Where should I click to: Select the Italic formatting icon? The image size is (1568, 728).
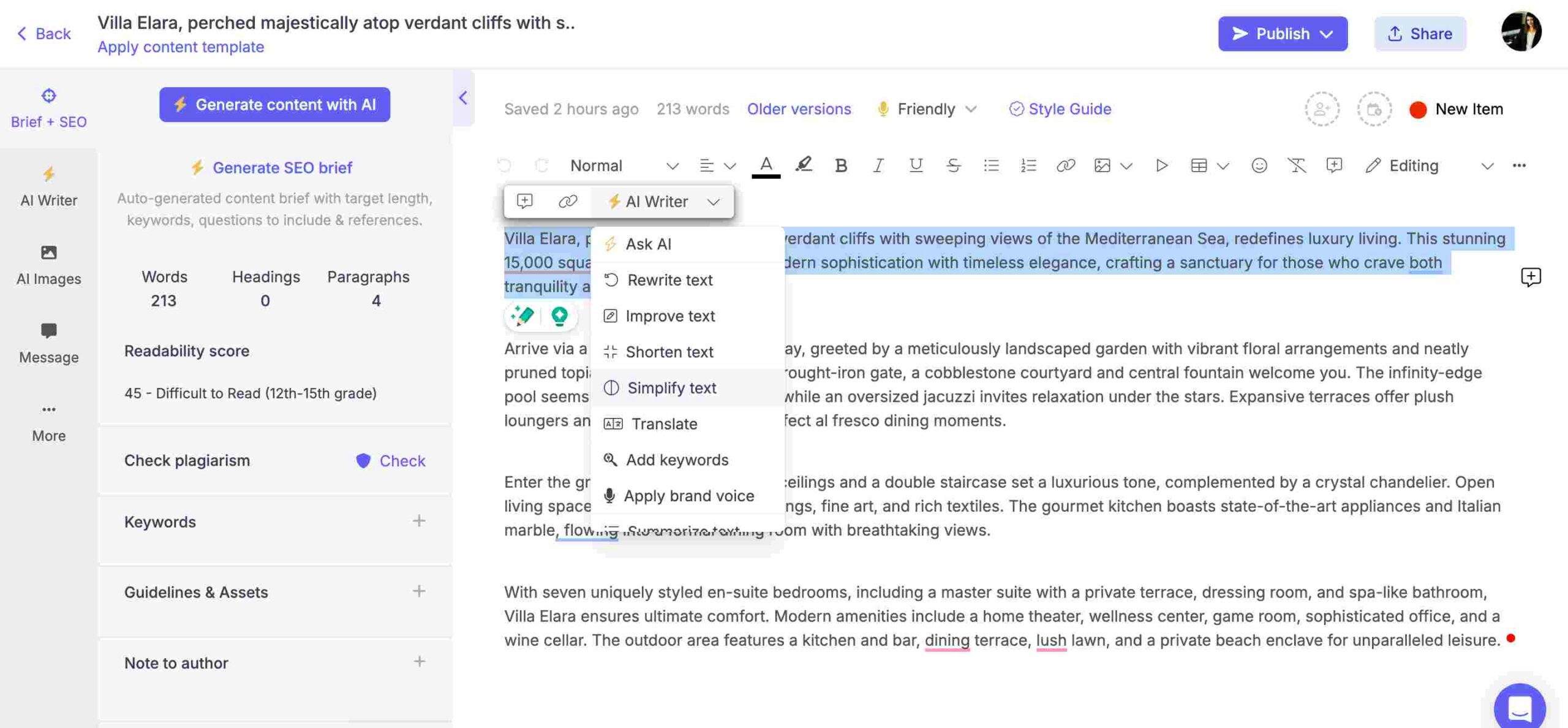877,164
